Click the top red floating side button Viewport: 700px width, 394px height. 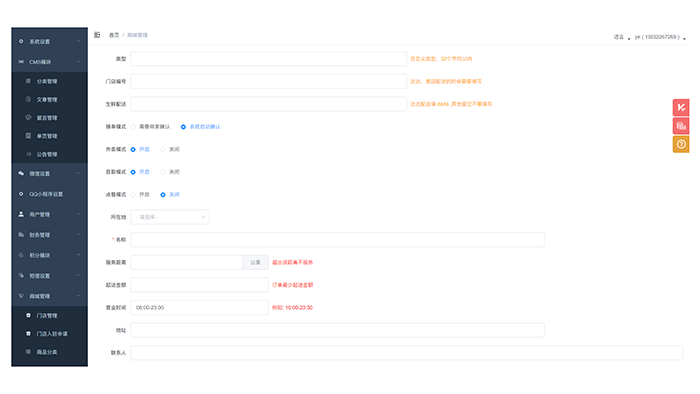coord(681,108)
